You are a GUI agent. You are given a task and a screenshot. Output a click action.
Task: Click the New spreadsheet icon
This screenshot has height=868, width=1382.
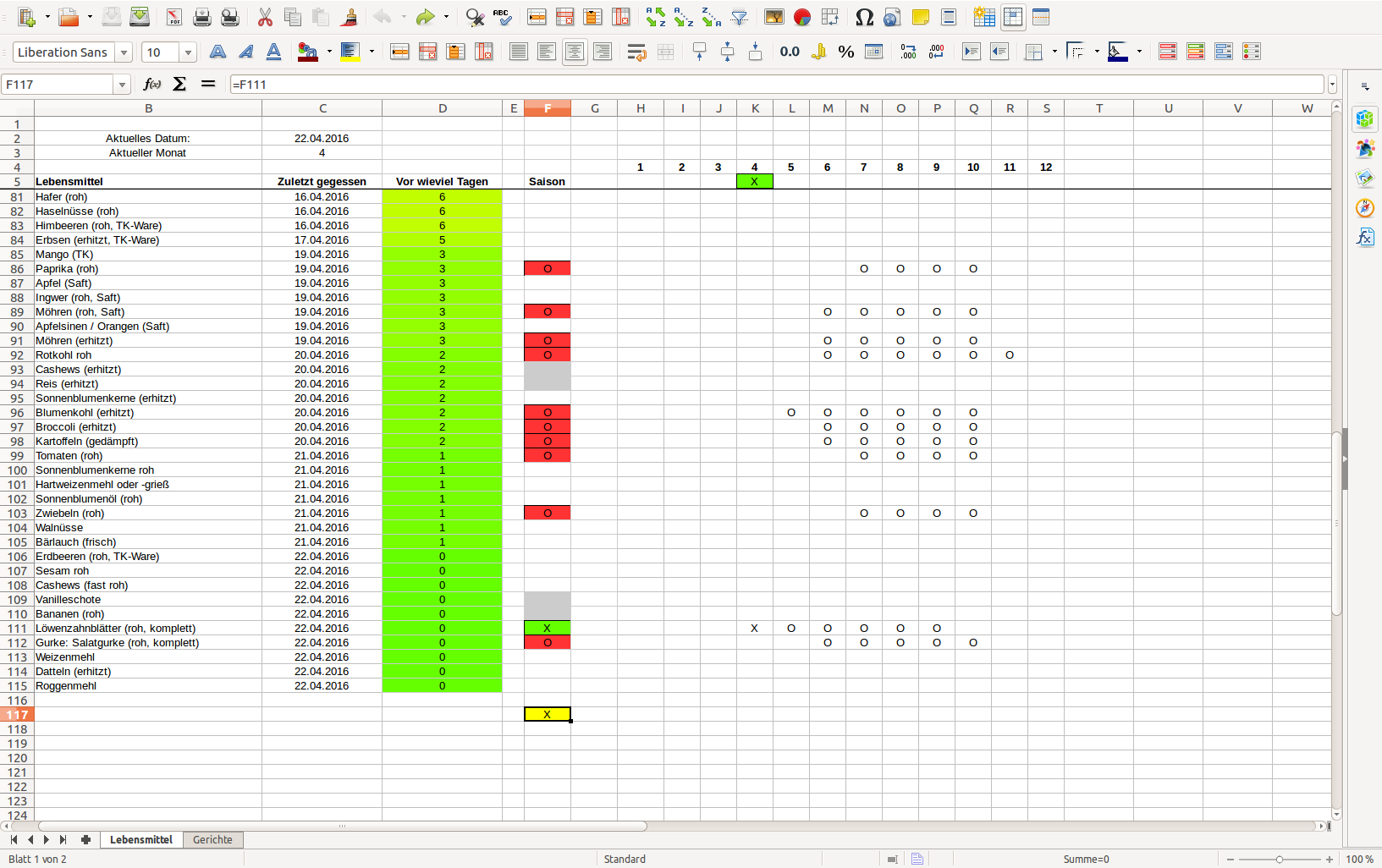pos(27,17)
